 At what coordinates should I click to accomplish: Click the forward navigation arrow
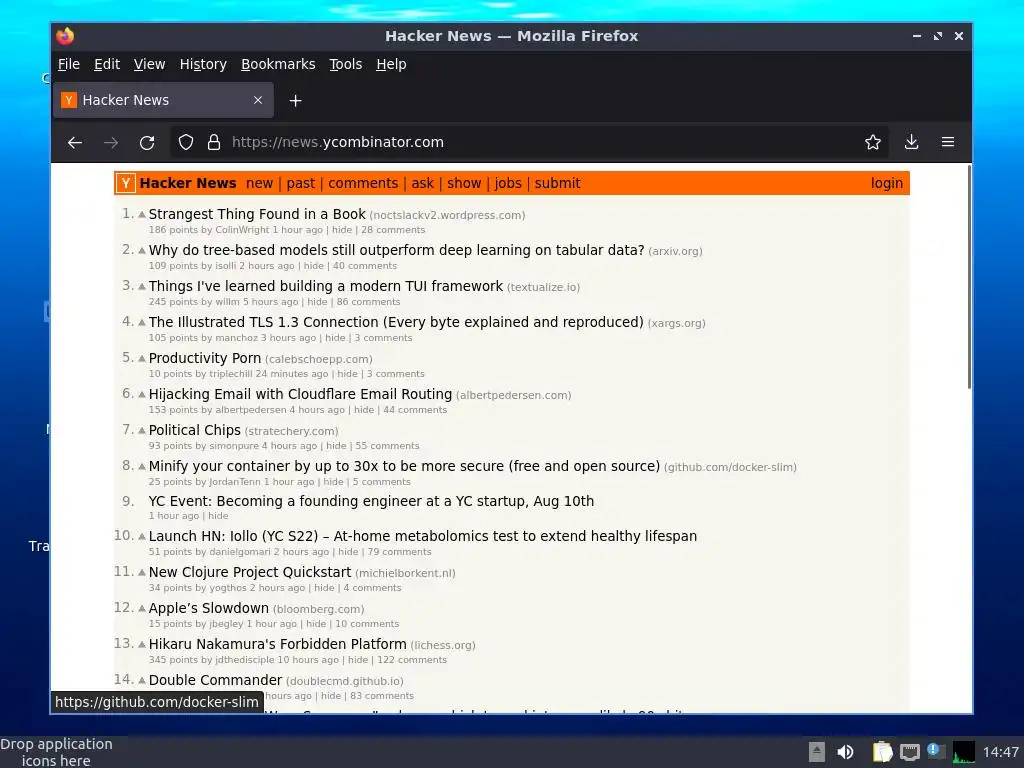pos(111,142)
